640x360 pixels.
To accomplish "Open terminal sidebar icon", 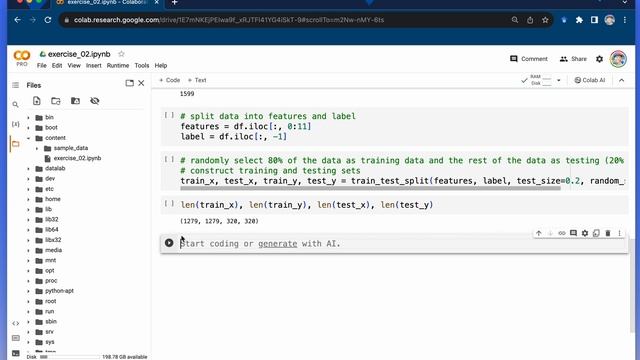I will coord(16,353).
